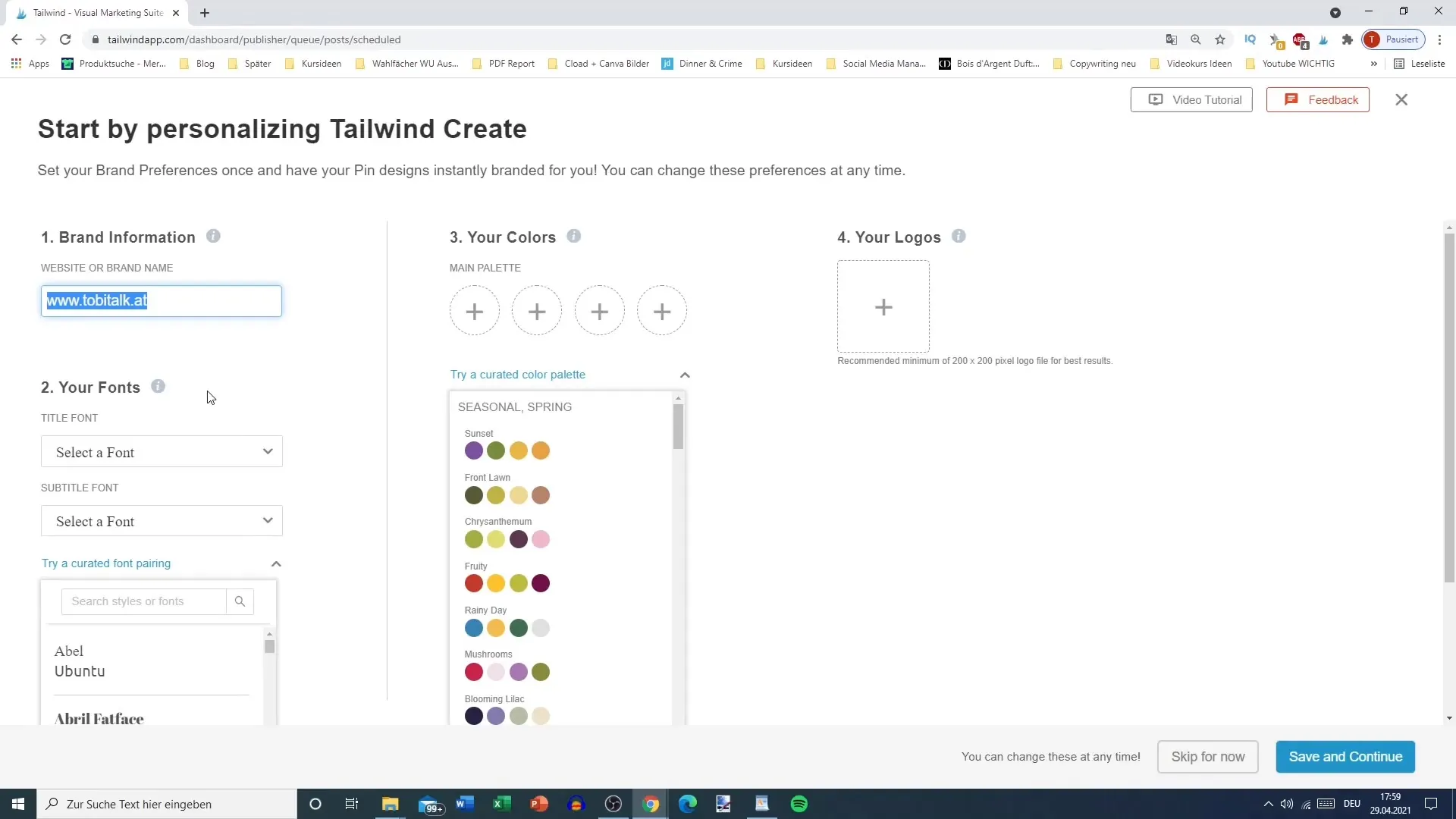
Task: Open the PDF Report bookmark folder
Action: [x=504, y=64]
